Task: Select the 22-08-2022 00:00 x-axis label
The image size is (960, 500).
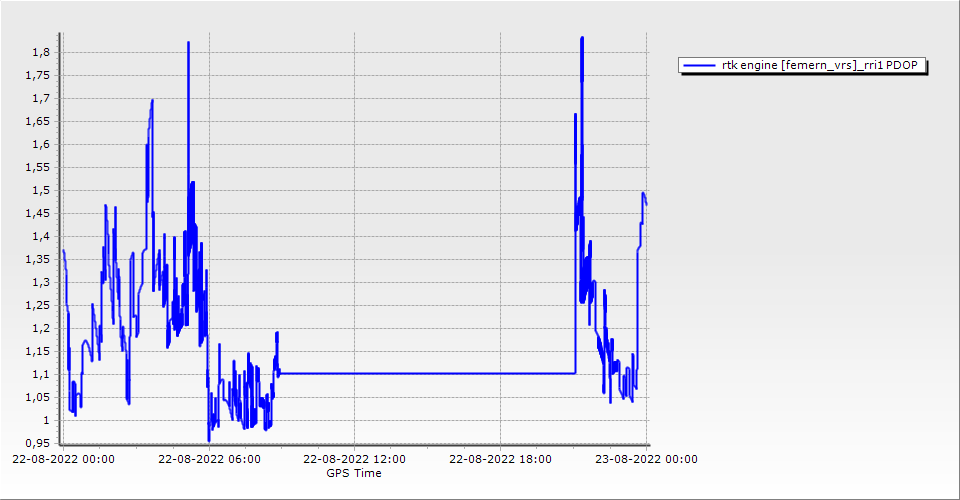Action: (63, 460)
